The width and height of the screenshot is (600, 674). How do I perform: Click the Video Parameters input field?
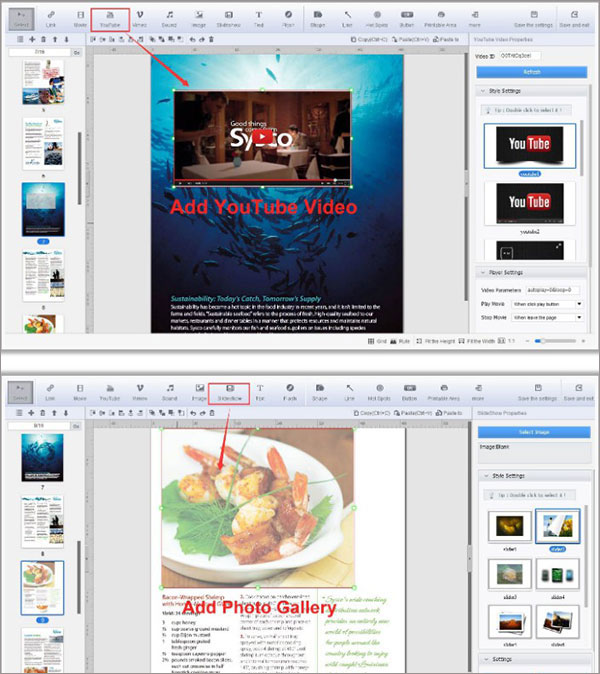(552, 290)
